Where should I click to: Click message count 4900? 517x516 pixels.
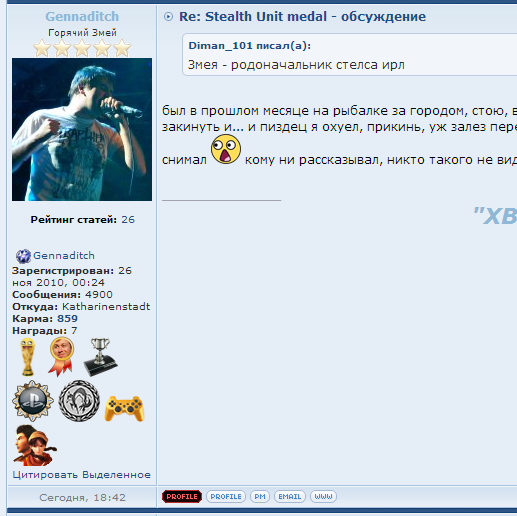click(99, 294)
